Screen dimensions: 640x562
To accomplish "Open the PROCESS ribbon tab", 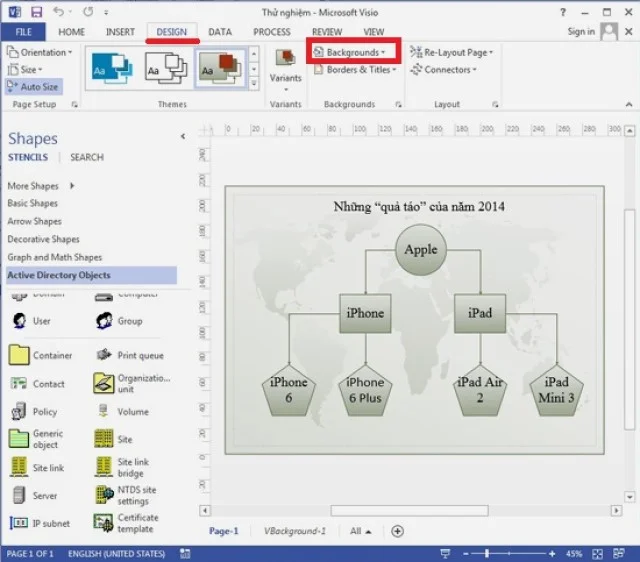I will point(272,32).
